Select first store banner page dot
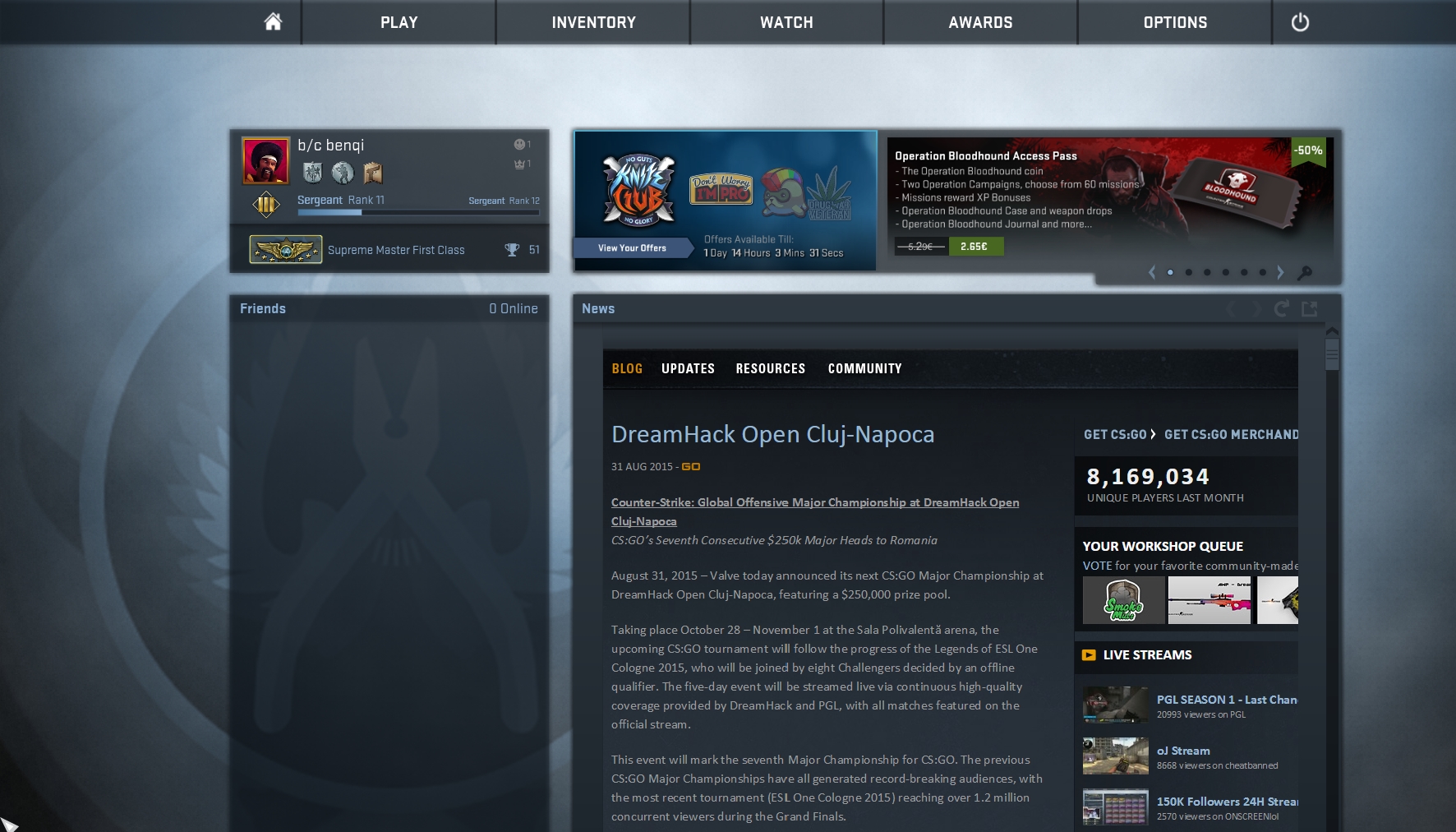 pyautogui.click(x=1170, y=272)
